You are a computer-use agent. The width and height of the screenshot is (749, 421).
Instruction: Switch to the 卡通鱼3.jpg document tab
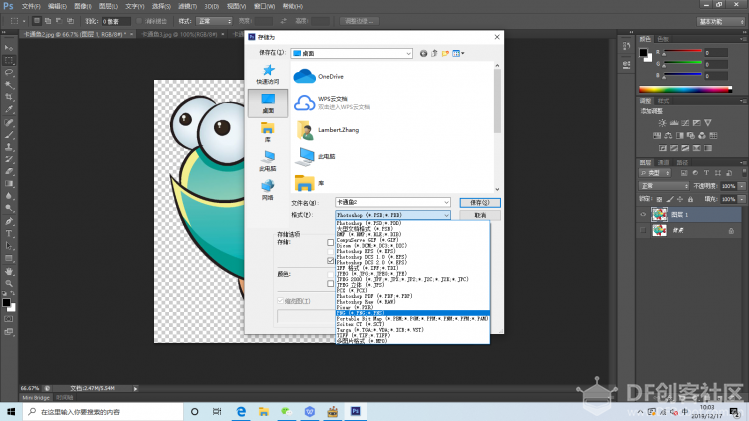click(x=180, y=34)
